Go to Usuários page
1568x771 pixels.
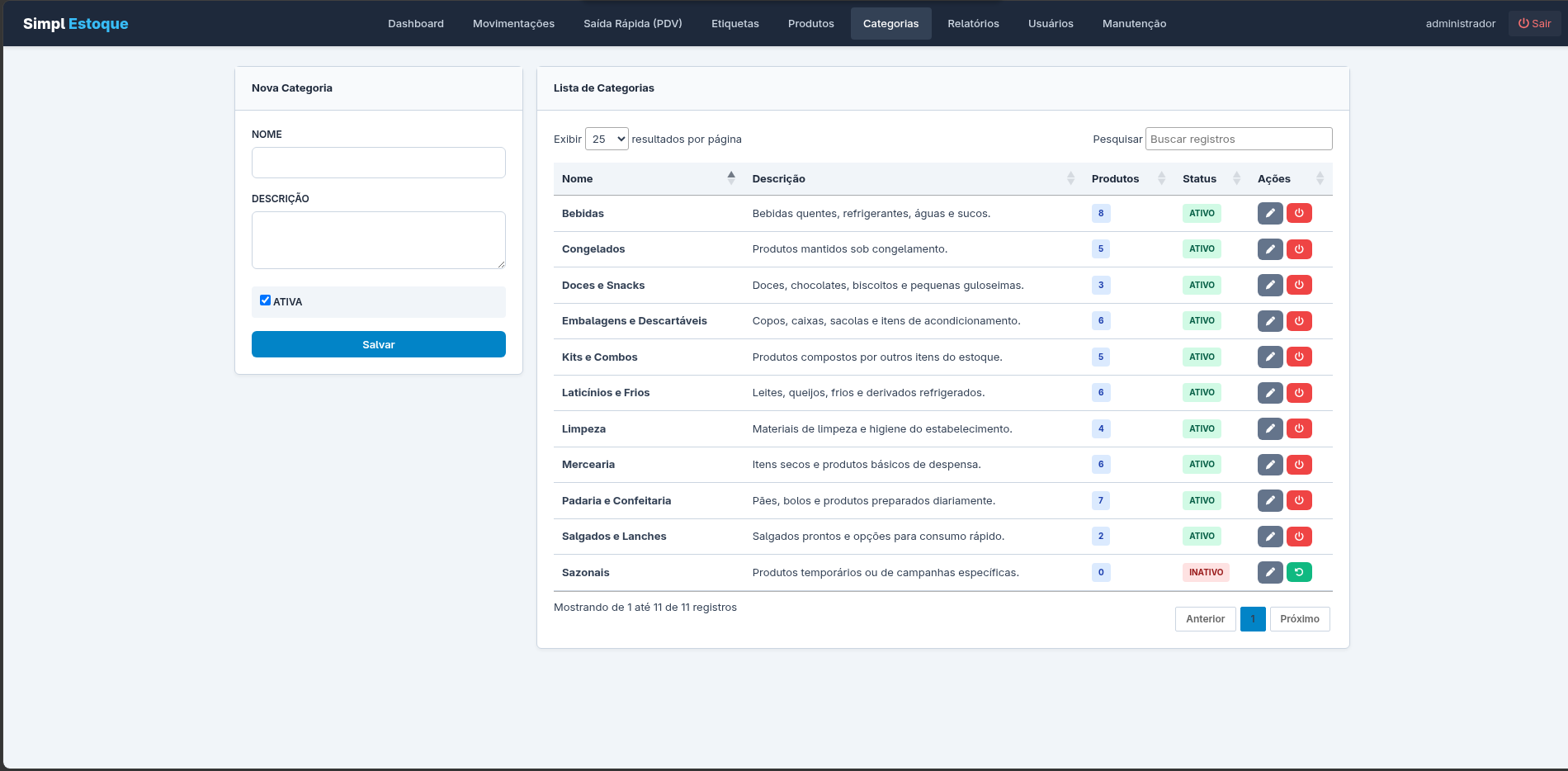(x=1051, y=23)
